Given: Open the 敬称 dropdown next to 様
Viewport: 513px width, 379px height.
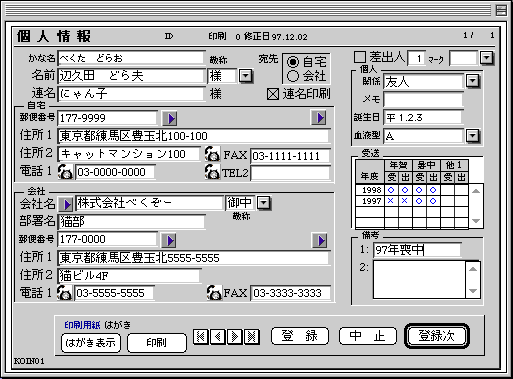Looking at the screenshot, I should 246,76.
